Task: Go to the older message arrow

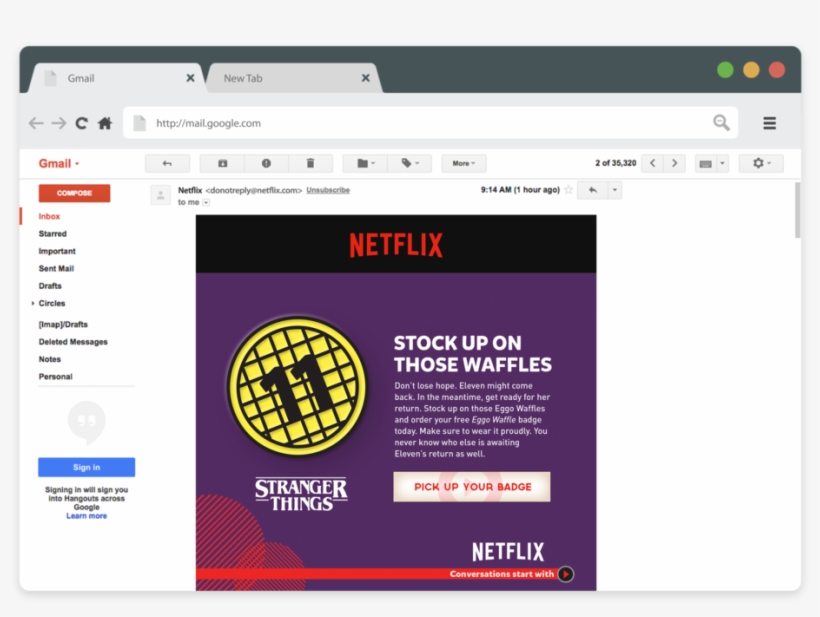Action: pyautogui.click(x=675, y=163)
